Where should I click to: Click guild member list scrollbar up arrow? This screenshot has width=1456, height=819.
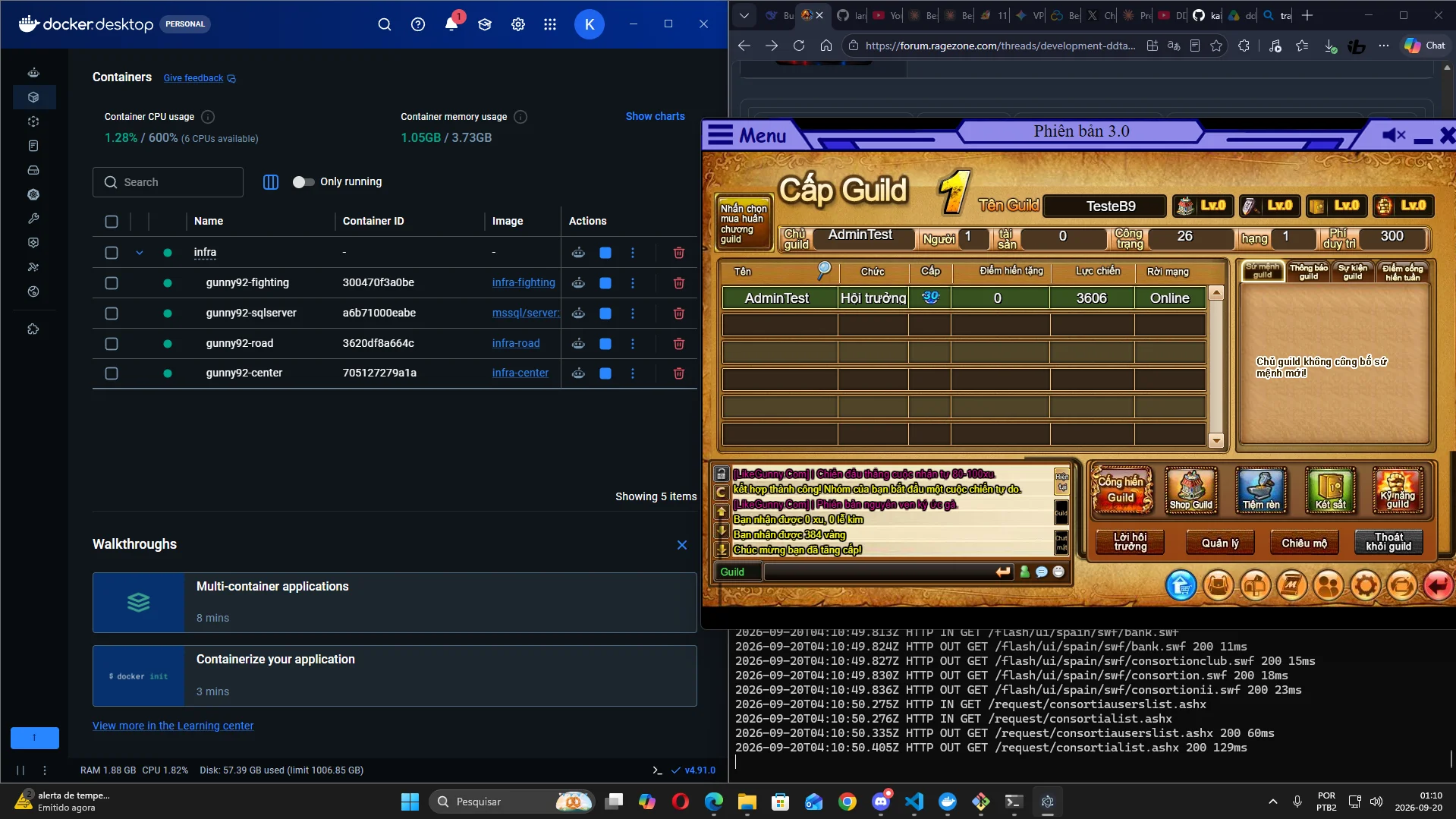pyautogui.click(x=1216, y=293)
